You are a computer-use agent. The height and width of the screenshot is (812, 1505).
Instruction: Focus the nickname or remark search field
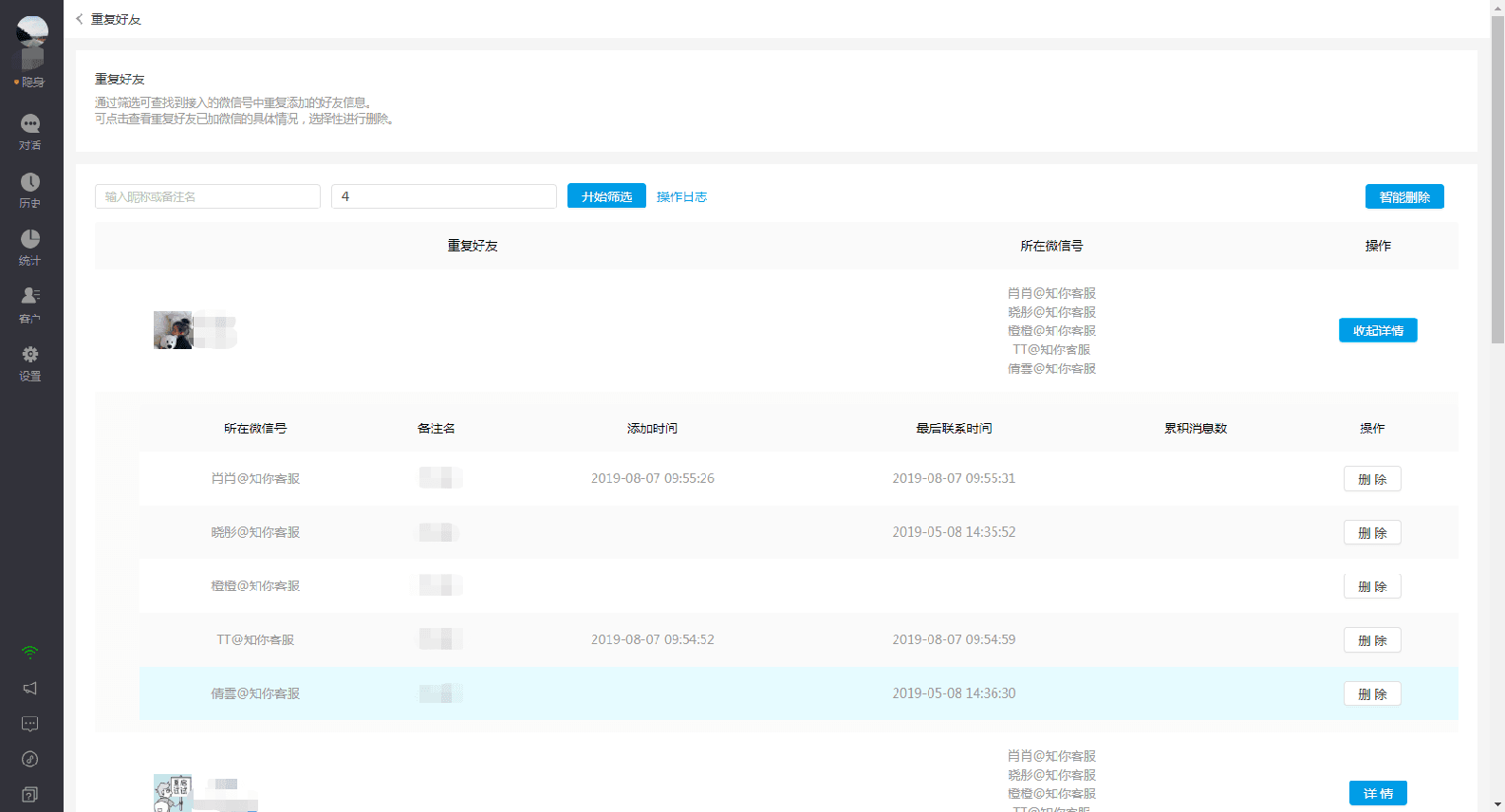point(208,196)
